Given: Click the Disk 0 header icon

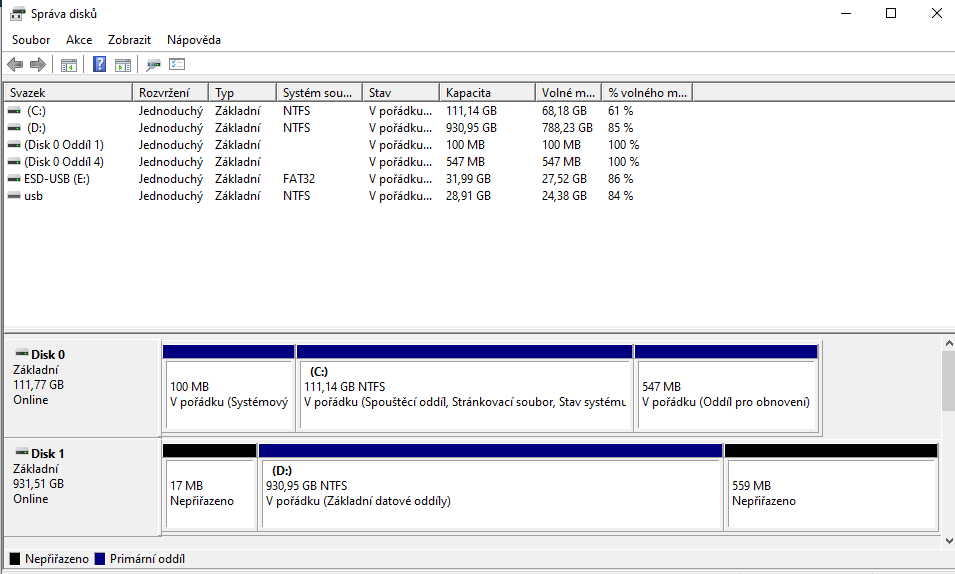Looking at the screenshot, I should (x=22, y=353).
